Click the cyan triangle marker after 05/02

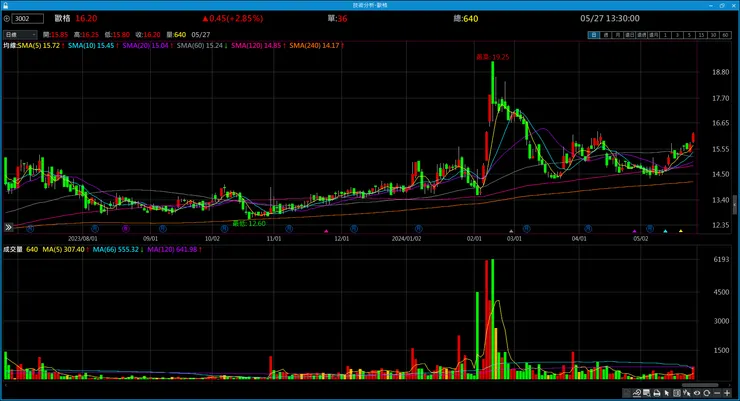point(665,231)
